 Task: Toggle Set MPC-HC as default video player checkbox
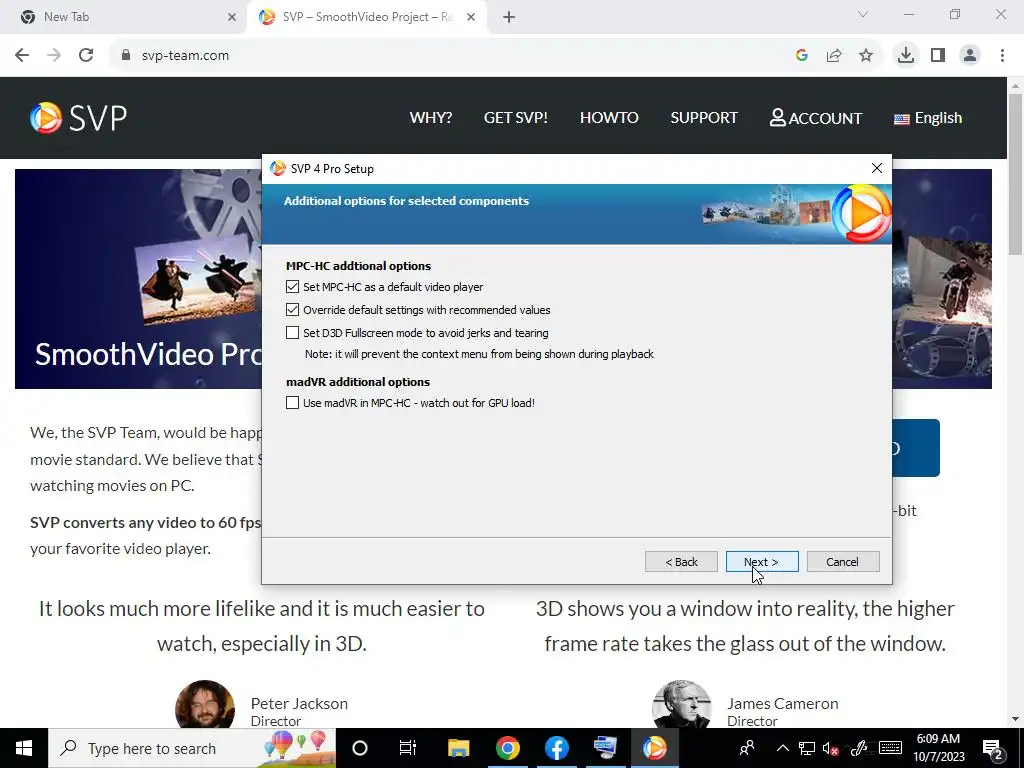click(292, 287)
